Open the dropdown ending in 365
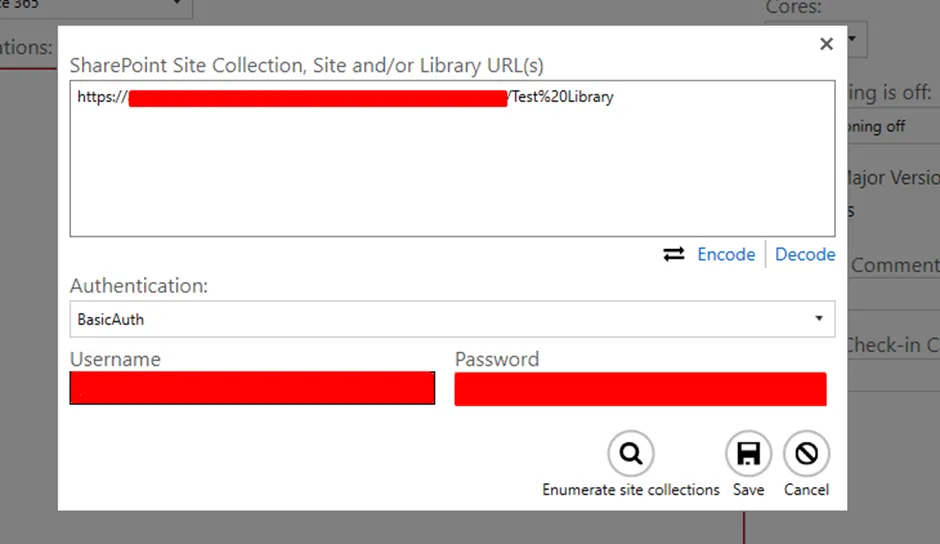940x544 pixels. 177,5
